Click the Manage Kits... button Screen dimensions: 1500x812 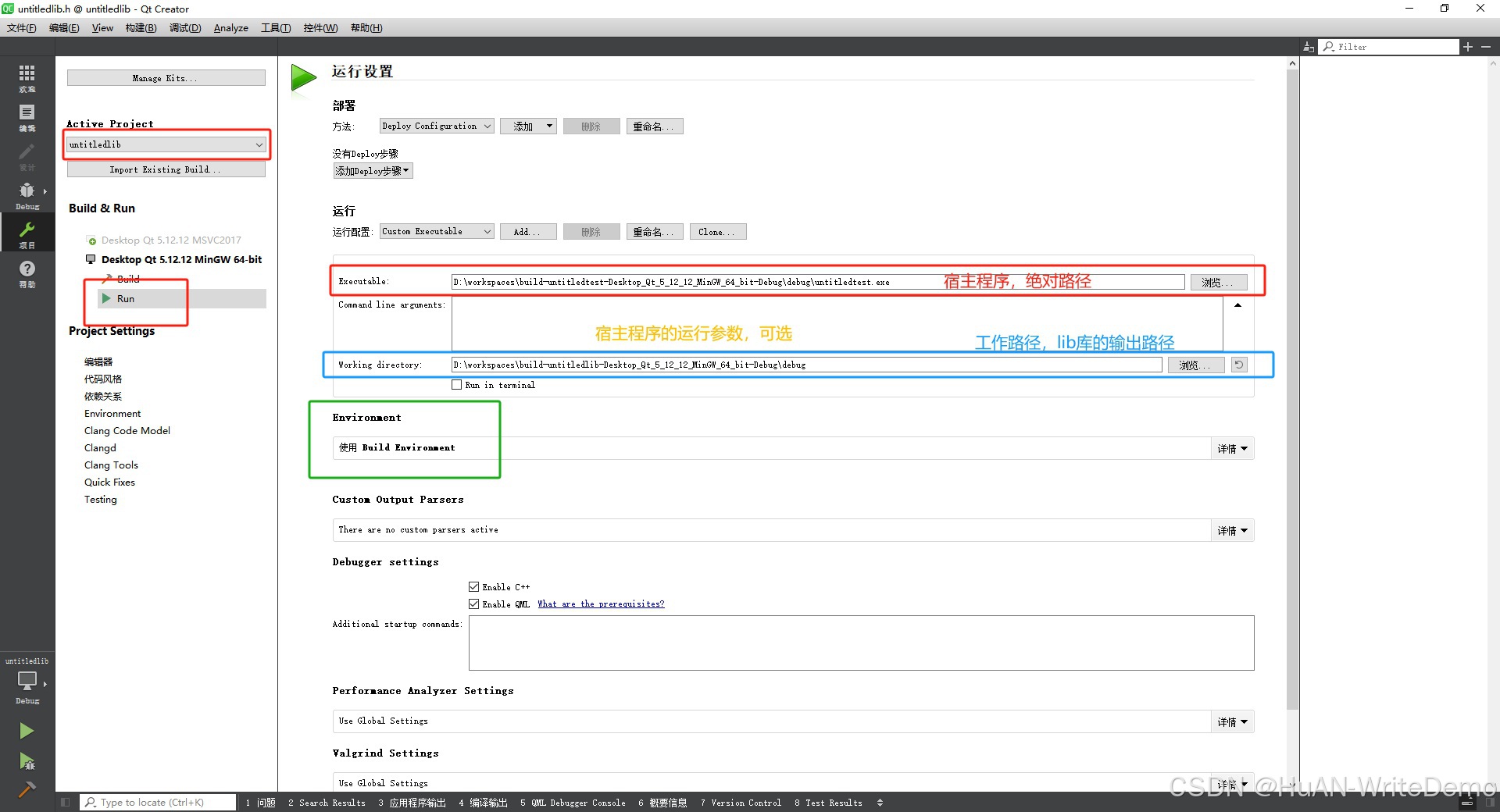(x=166, y=78)
